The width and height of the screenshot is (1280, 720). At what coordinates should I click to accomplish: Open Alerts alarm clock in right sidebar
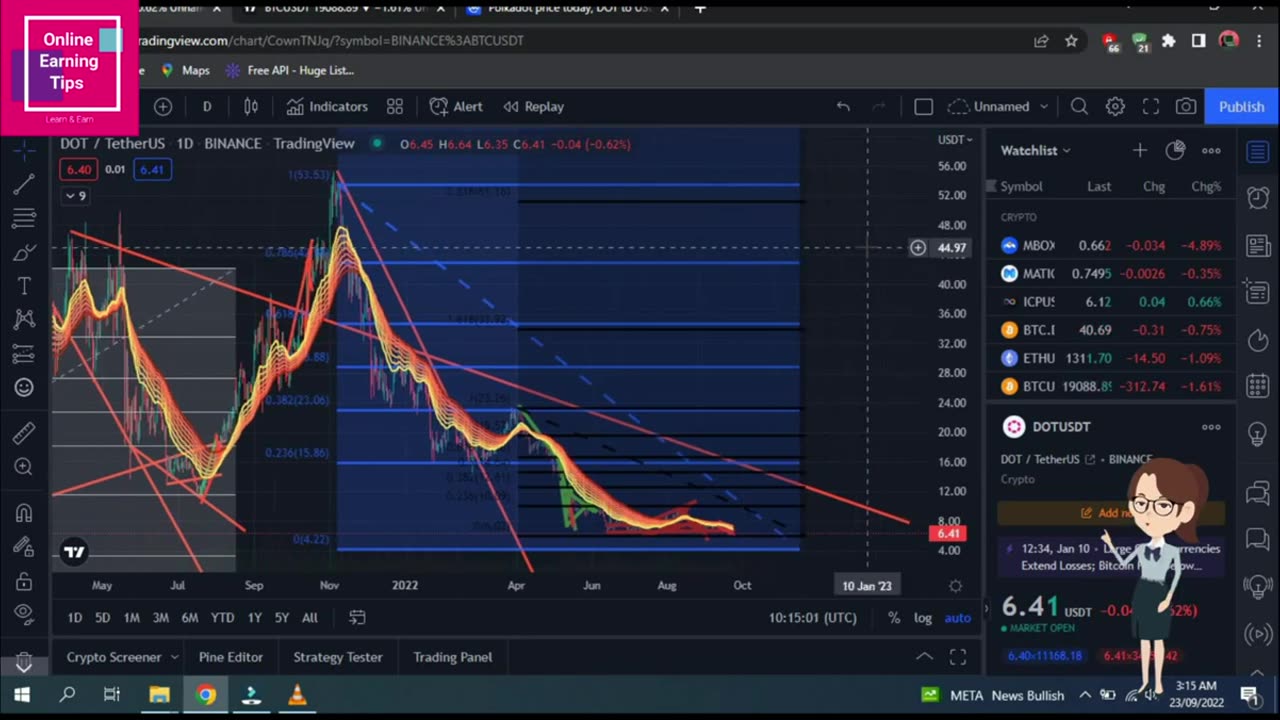tap(1258, 197)
